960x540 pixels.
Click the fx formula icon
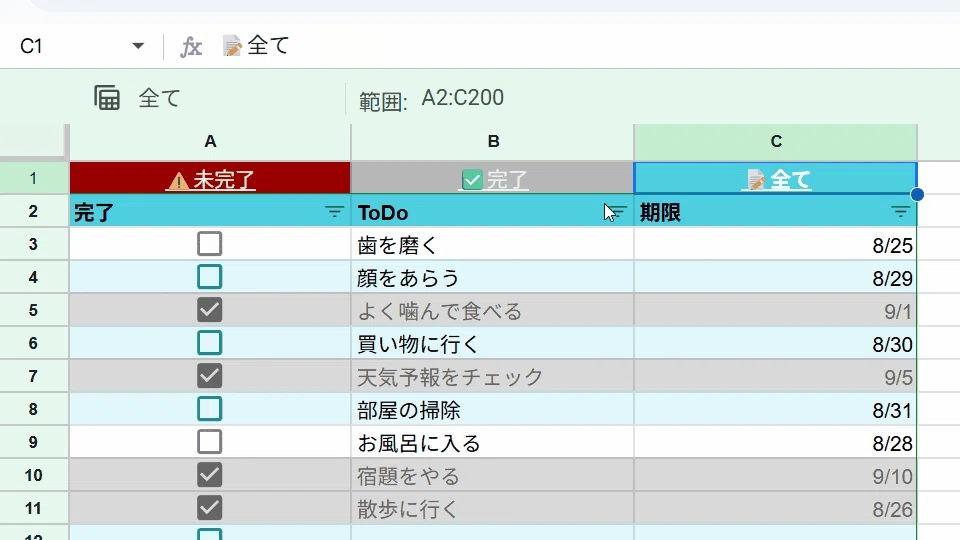(190, 47)
